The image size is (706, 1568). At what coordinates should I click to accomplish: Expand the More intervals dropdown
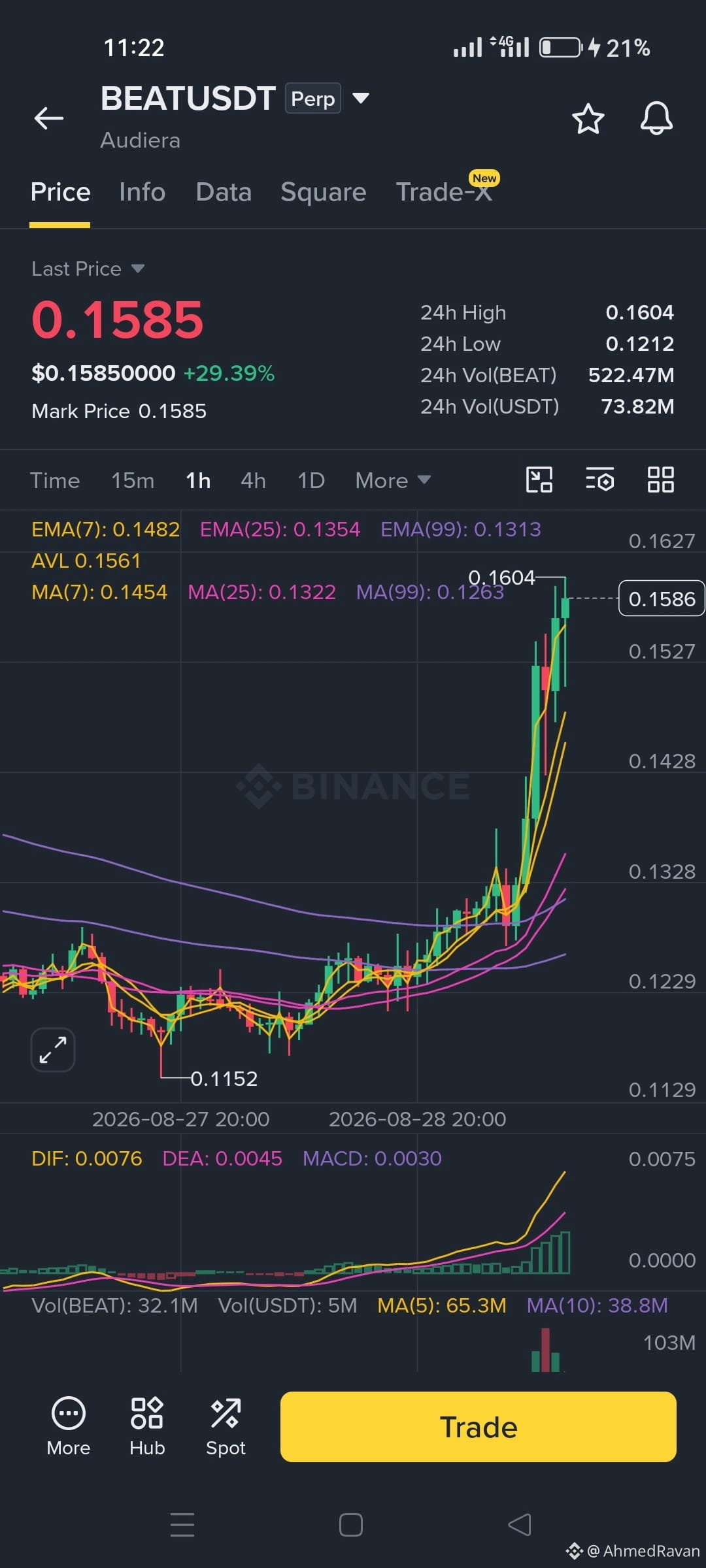click(393, 480)
